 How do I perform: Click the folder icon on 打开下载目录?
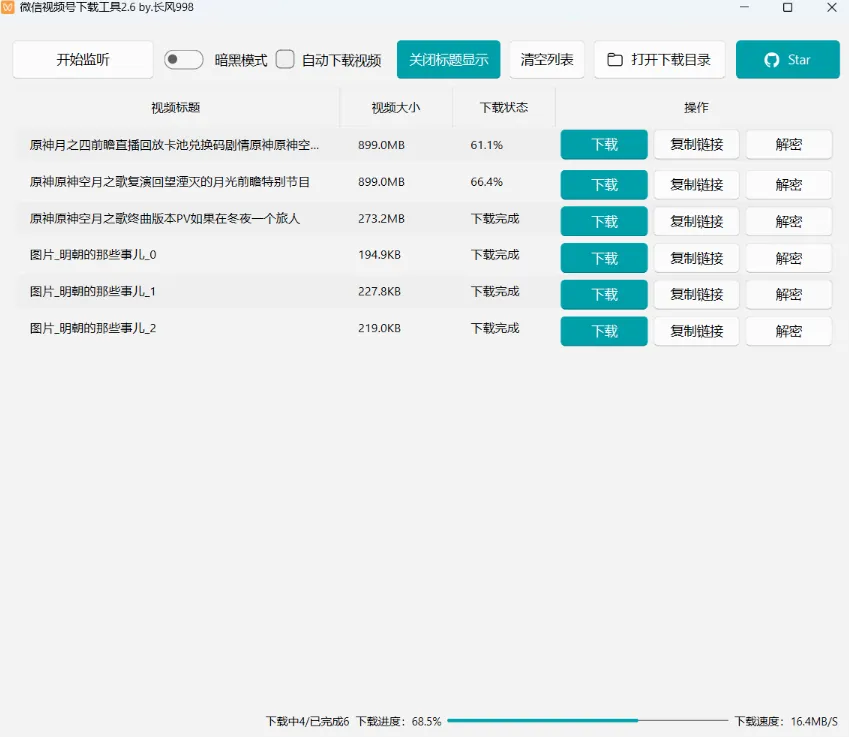pos(615,60)
